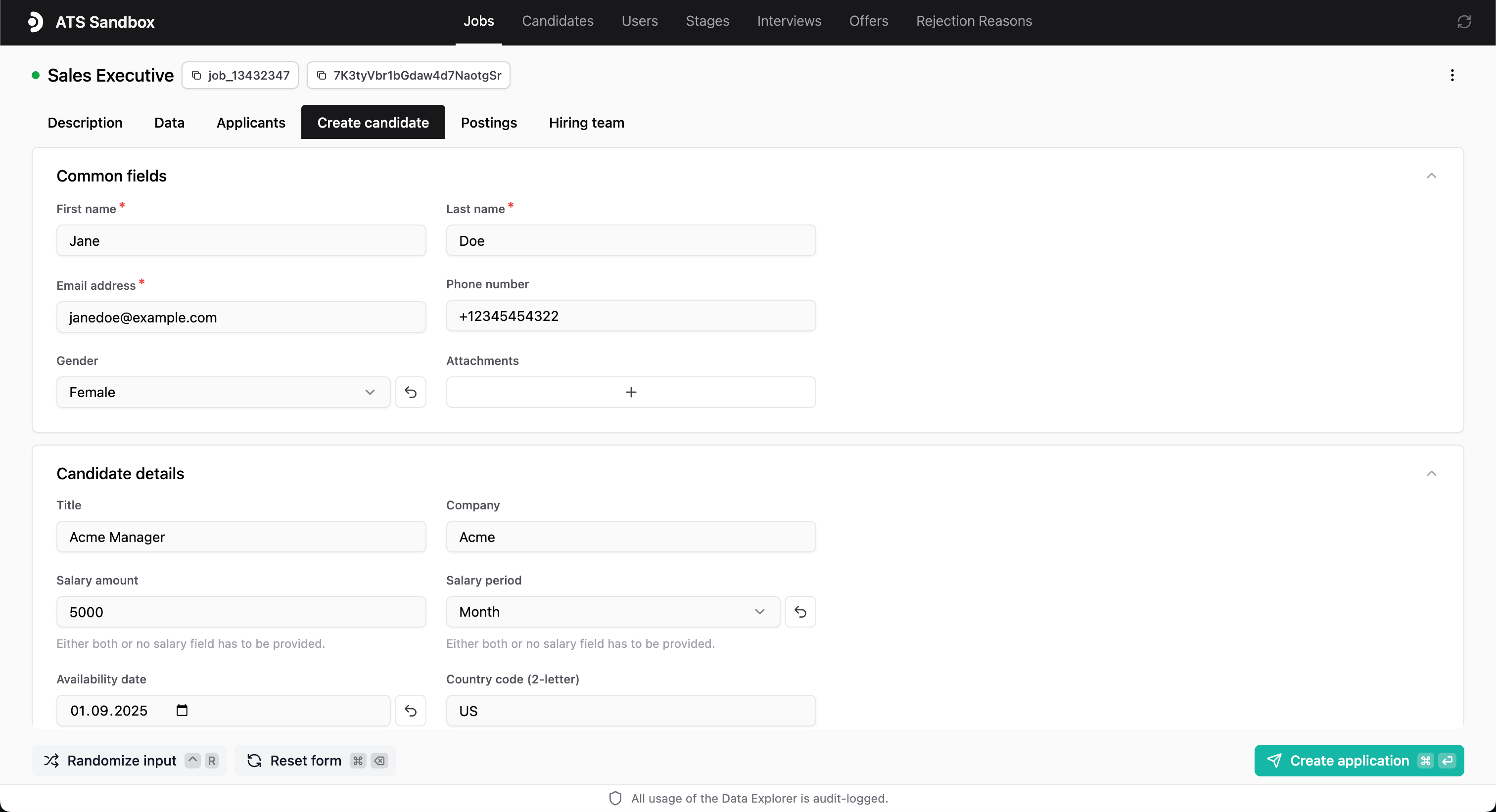Screen dimensions: 1496x812
Task: Open the Salary period dropdown
Action: (613, 612)
